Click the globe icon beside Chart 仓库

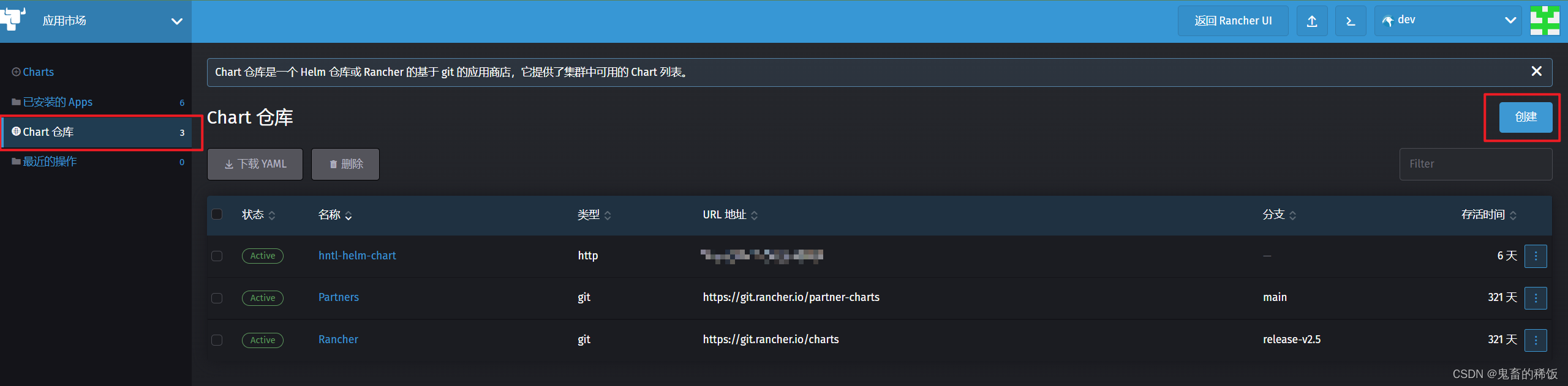coord(16,132)
